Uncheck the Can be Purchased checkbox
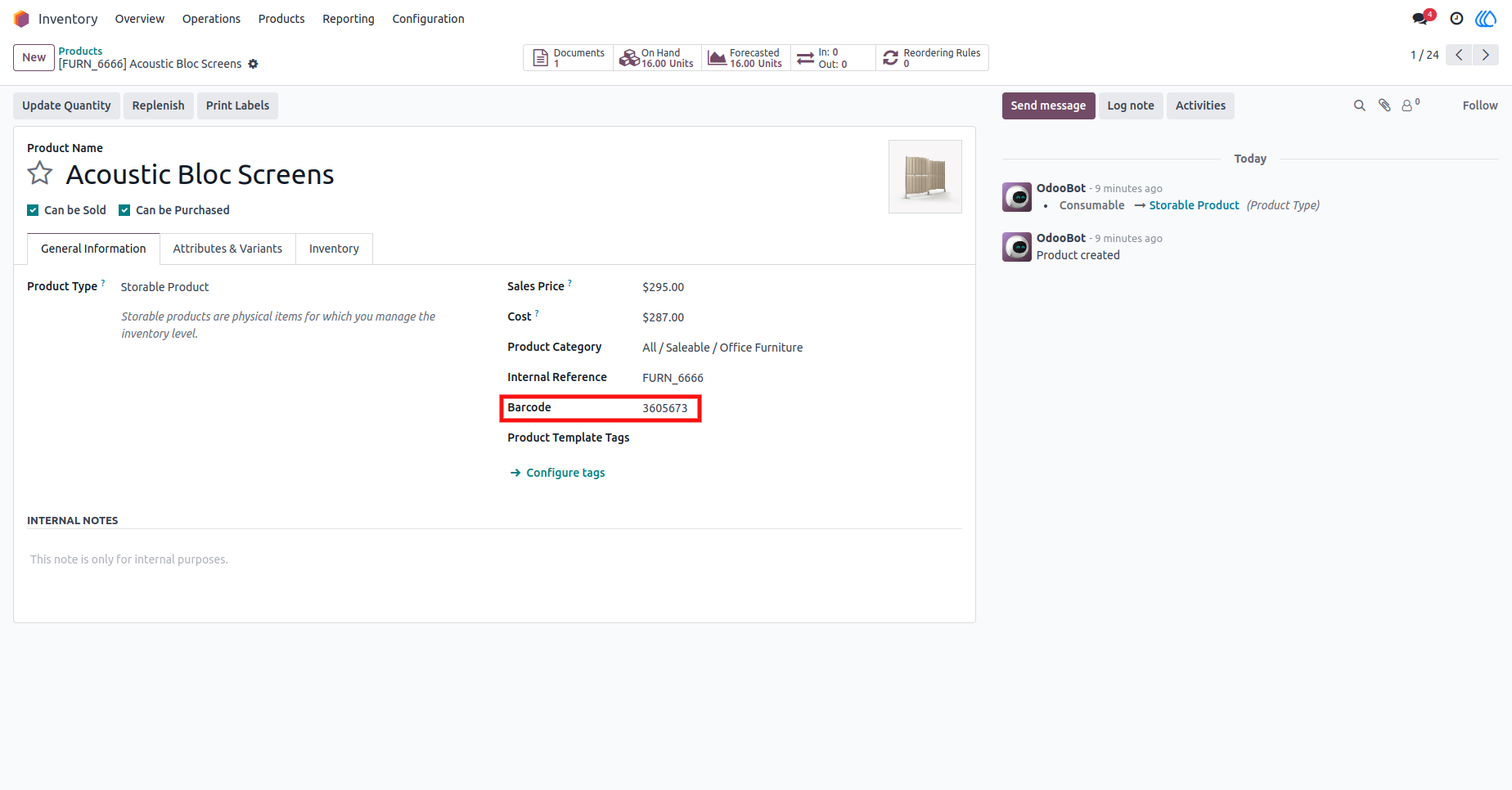The width and height of the screenshot is (1512, 790). 124,210
